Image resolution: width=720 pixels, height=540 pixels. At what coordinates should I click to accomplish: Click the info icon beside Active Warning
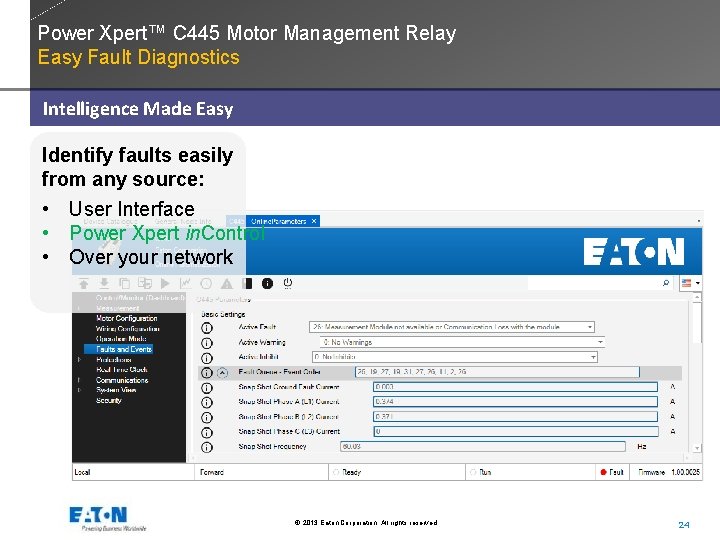pos(207,343)
